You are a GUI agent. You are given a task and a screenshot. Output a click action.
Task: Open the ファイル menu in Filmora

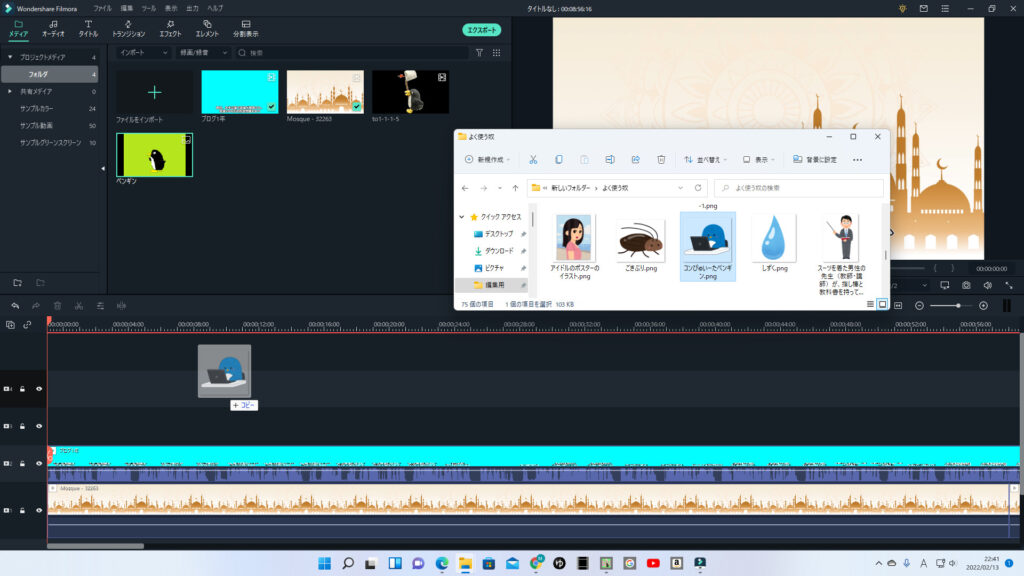(102, 8)
